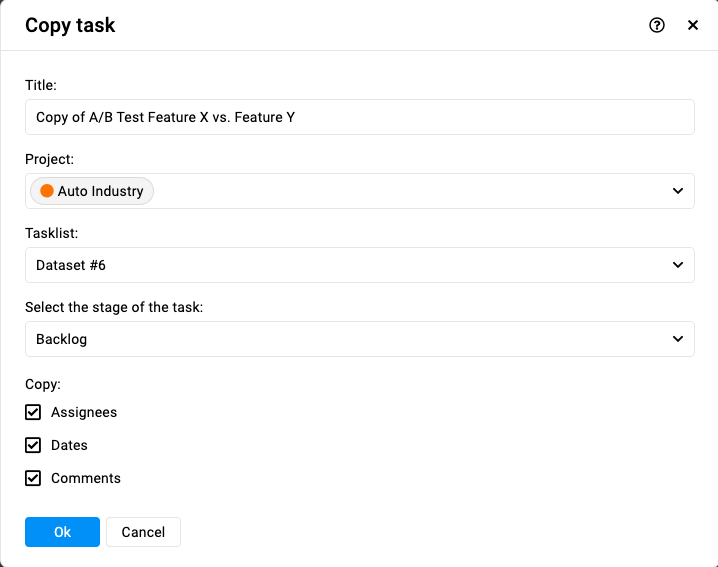
Task: Click the Cancel button
Action: click(143, 532)
